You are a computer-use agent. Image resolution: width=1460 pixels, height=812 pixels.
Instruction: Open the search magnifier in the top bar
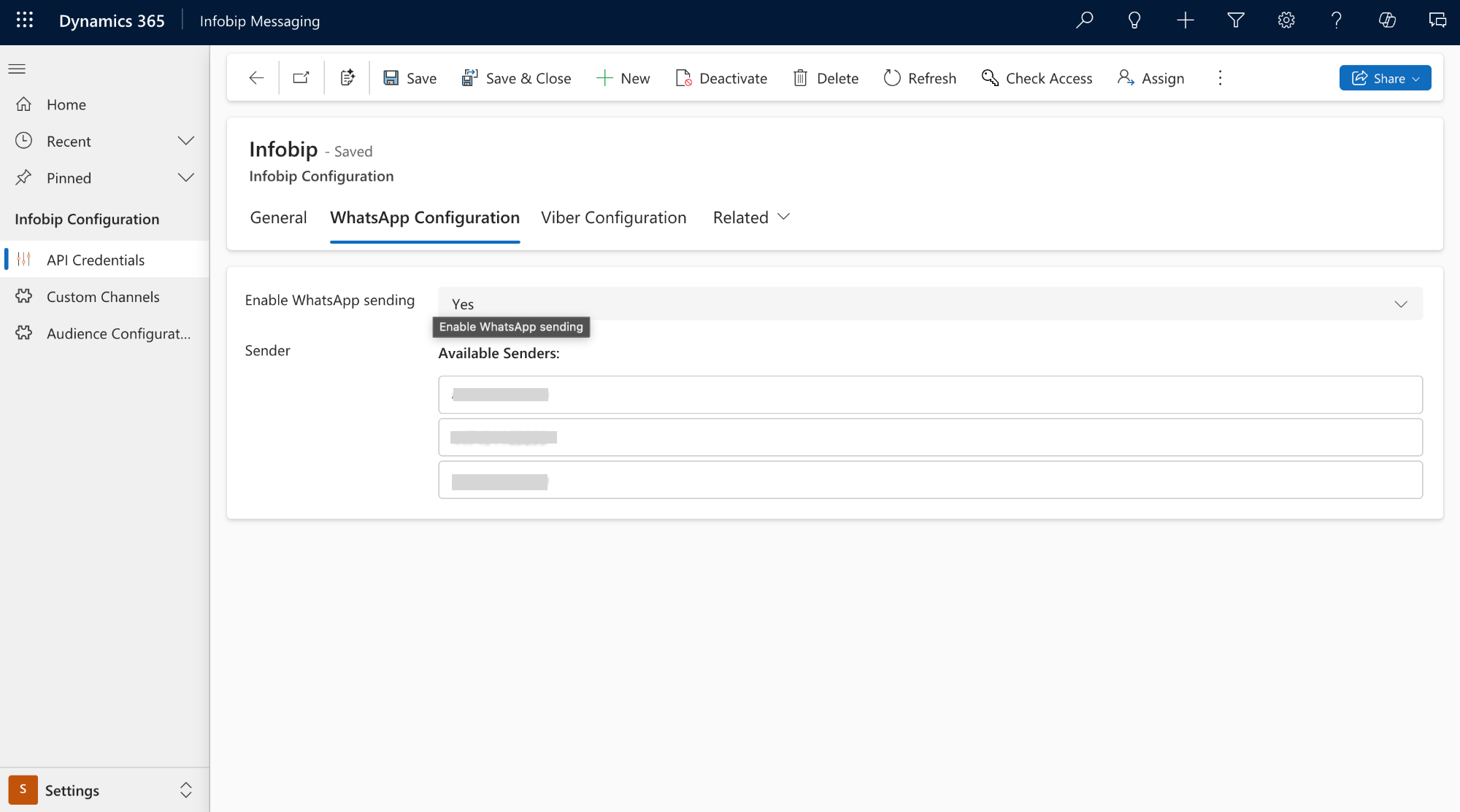pyautogui.click(x=1084, y=20)
